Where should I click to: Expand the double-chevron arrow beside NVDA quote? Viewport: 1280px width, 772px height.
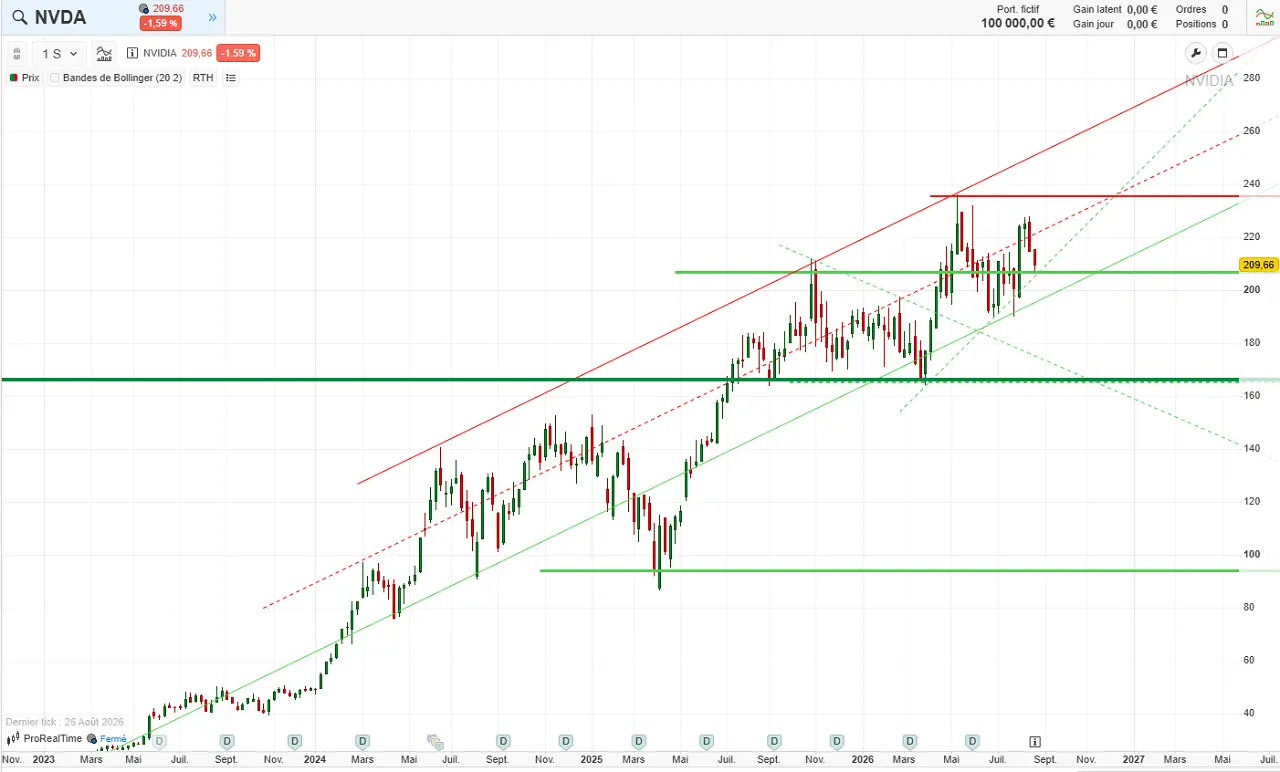click(212, 17)
